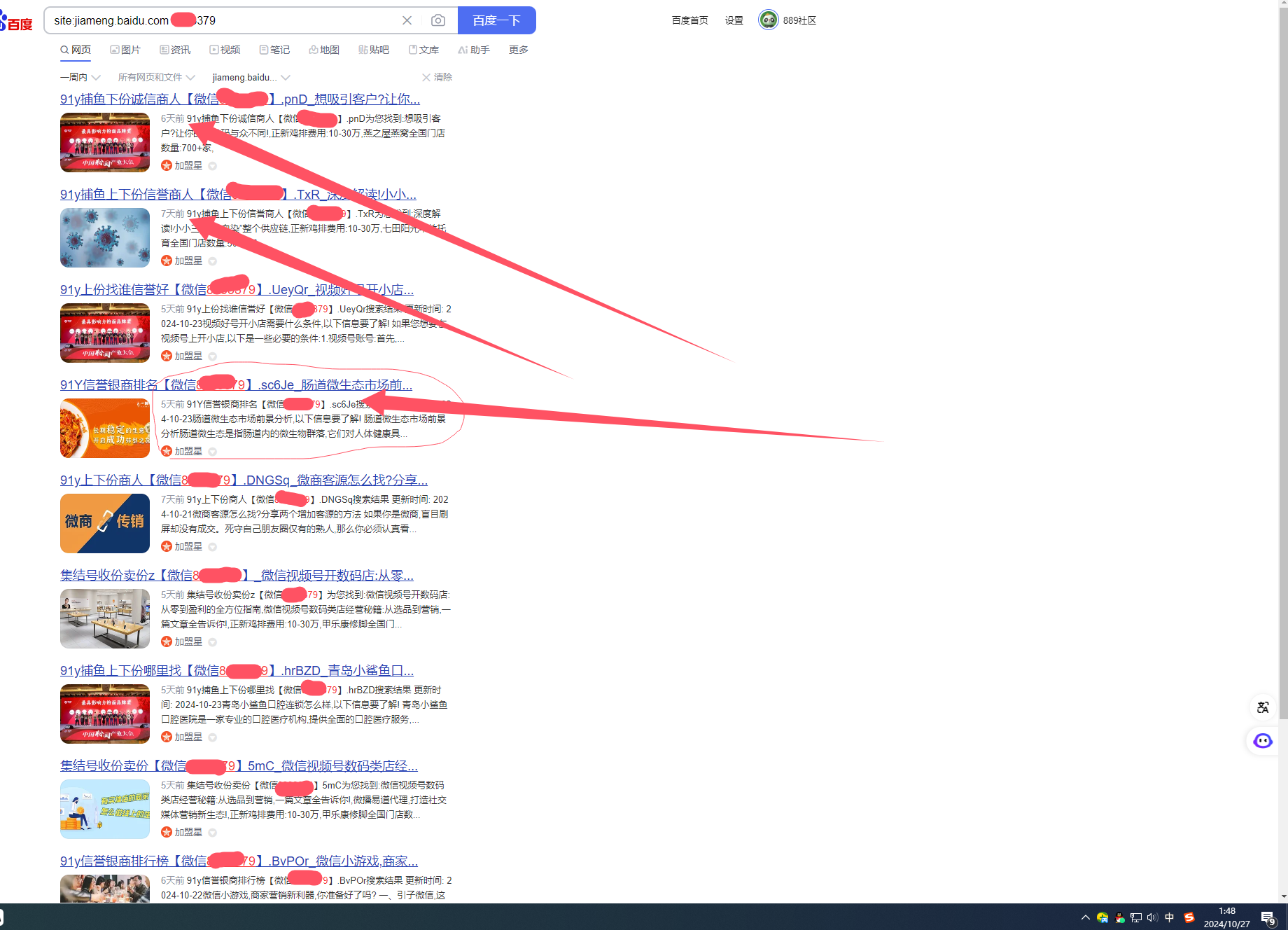Click the Sogou S input tray icon
The height and width of the screenshot is (930, 1288).
pyautogui.click(x=1189, y=917)
